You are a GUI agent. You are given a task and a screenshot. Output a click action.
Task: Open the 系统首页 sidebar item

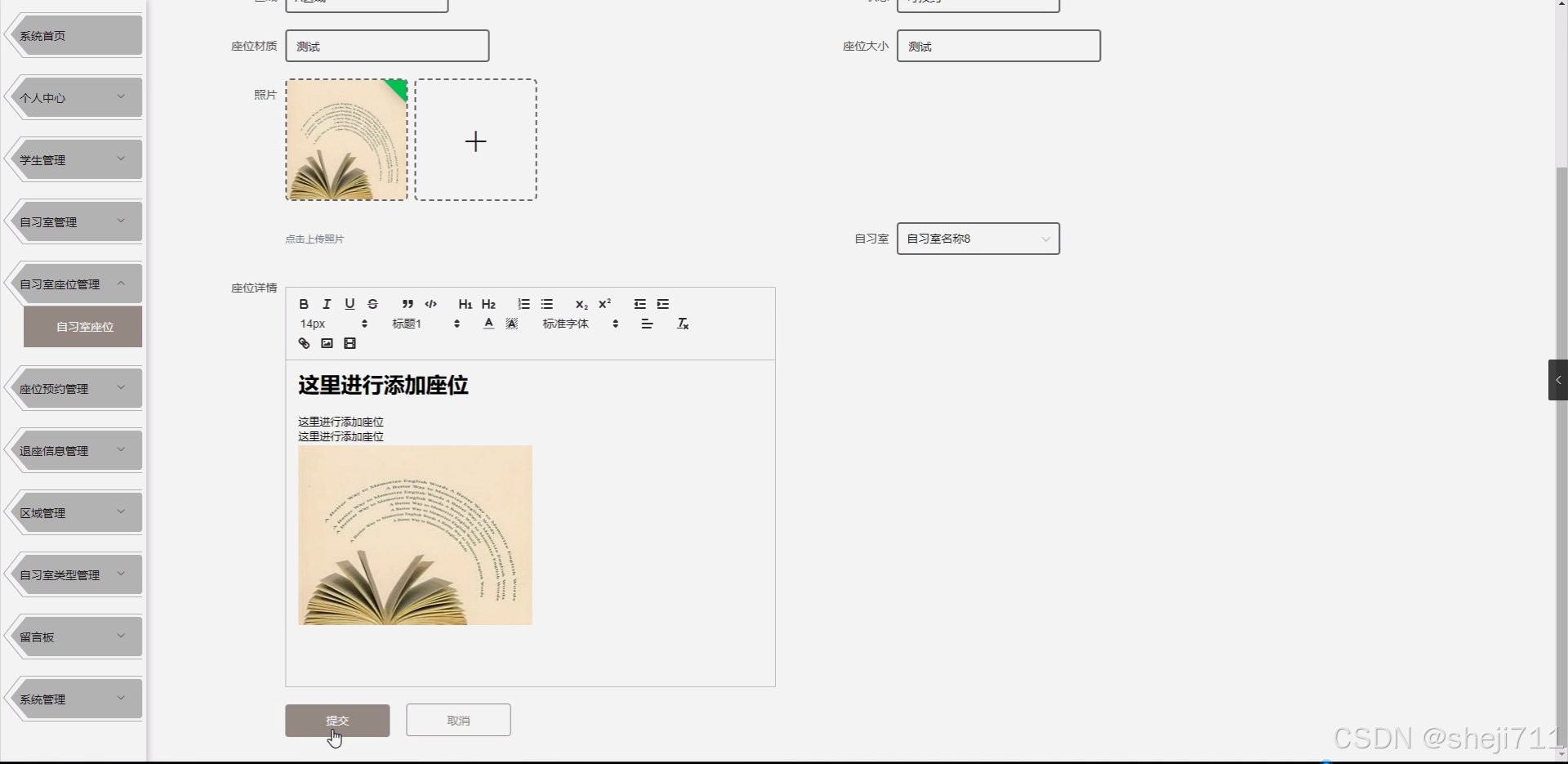[73, 35]
